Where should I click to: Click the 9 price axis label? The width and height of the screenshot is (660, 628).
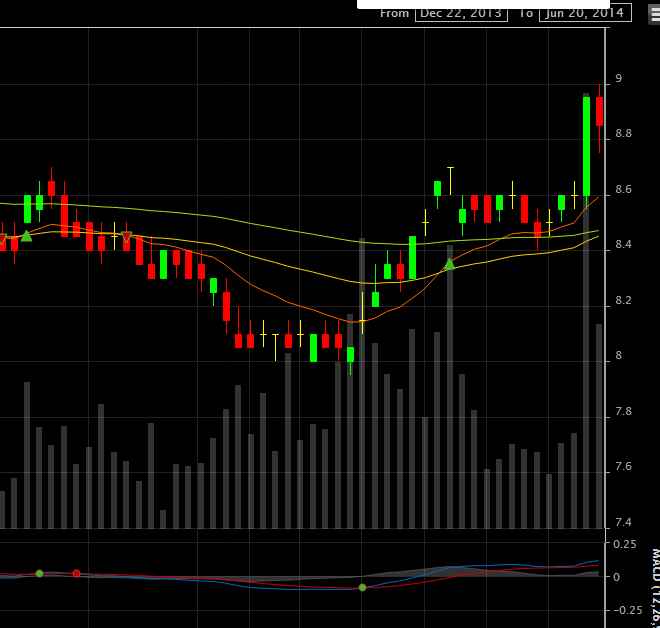pos(618,78)
